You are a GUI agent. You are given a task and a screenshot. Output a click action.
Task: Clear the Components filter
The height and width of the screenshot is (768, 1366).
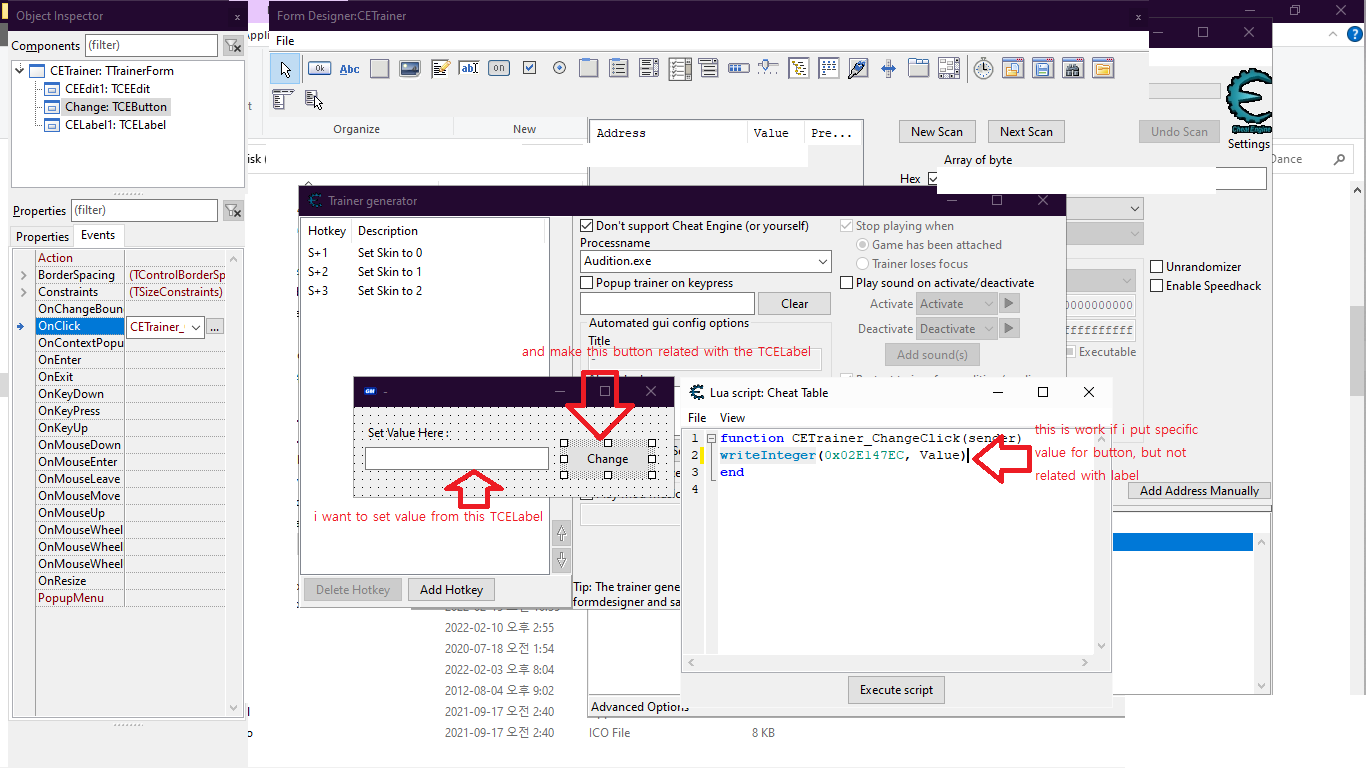pos(232,46)
